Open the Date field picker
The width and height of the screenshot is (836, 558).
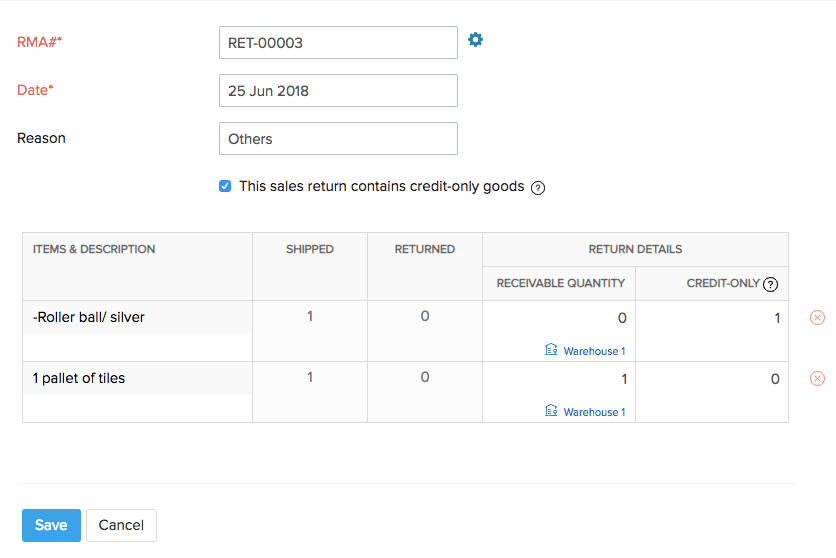pos(338,91)
